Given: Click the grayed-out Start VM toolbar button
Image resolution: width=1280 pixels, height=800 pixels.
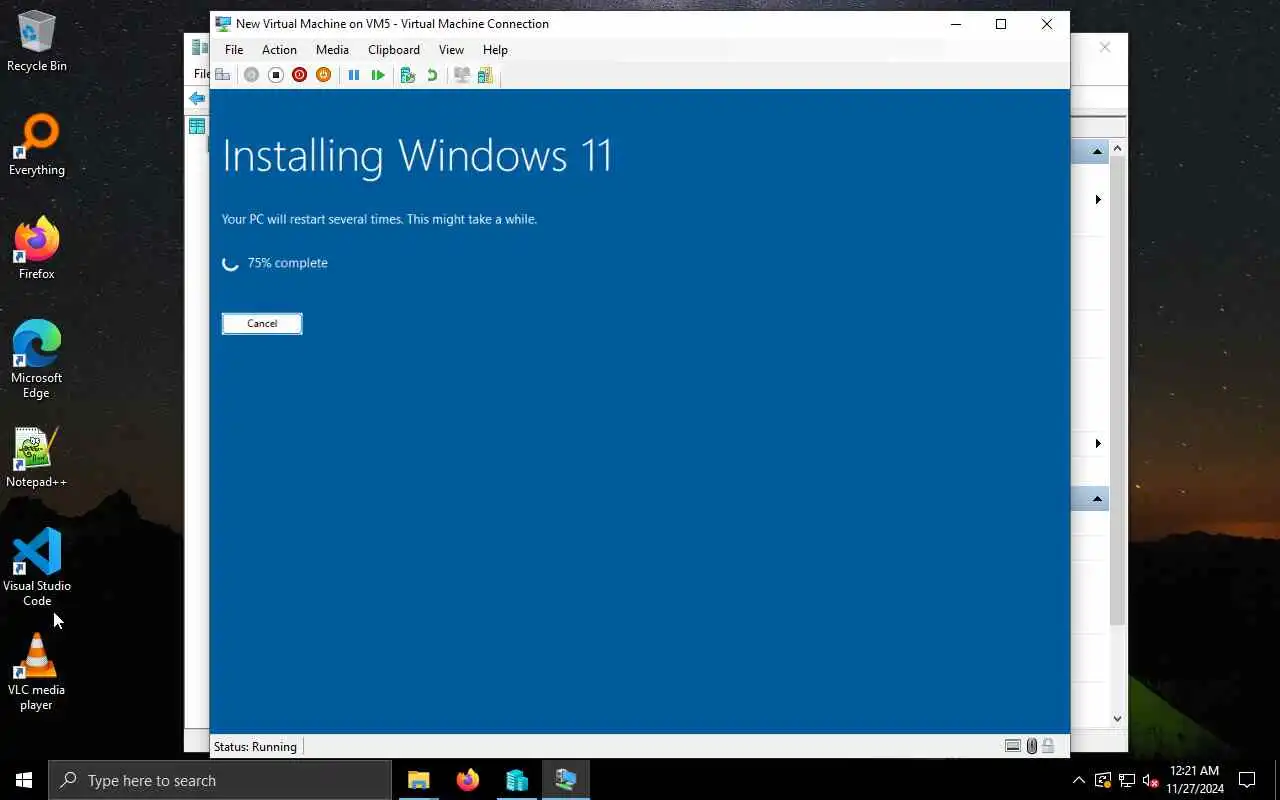Looking at the screenshot, I should pos(251,75).
